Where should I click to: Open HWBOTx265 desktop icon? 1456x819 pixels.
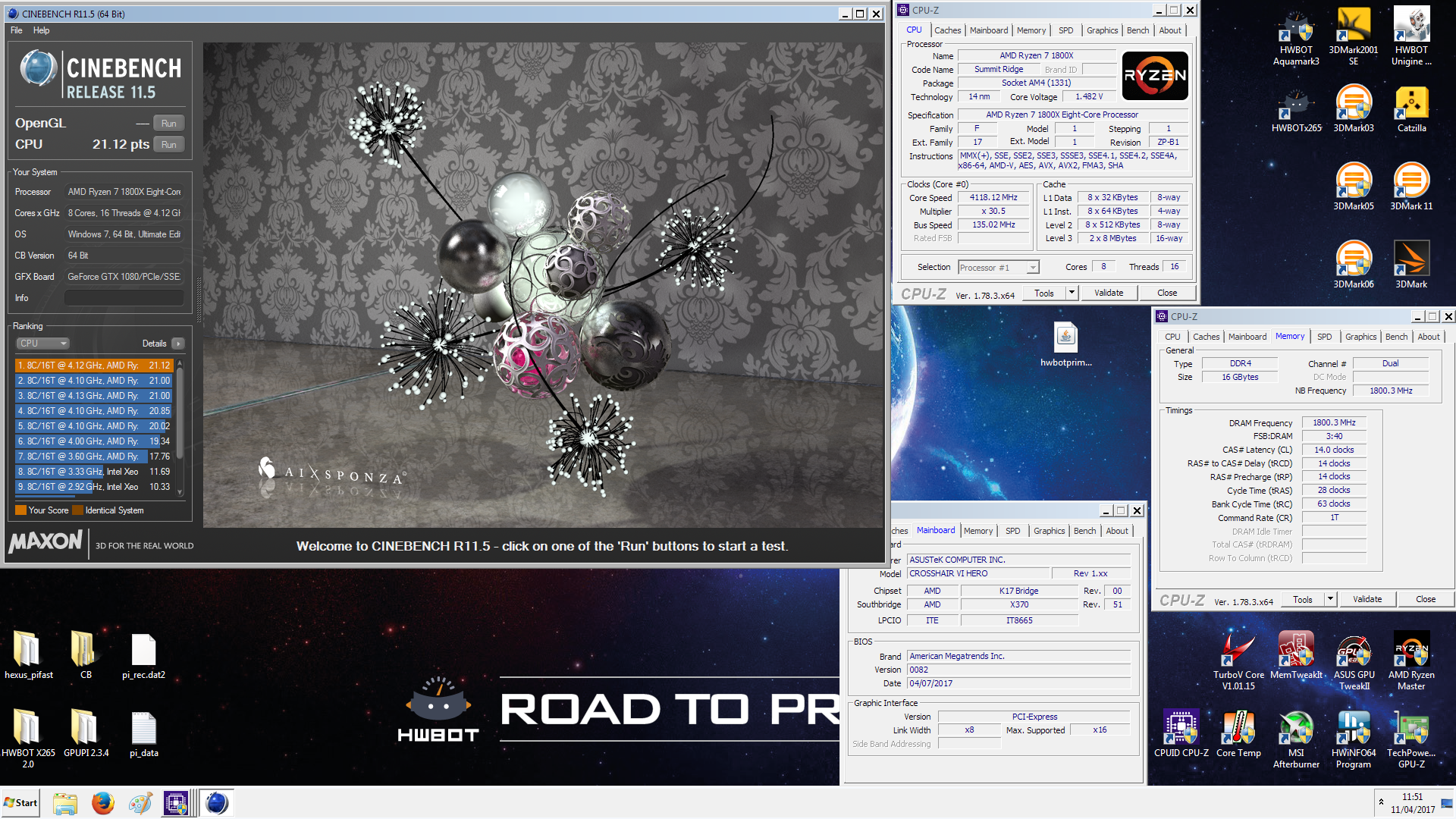tap(1296, 110)
